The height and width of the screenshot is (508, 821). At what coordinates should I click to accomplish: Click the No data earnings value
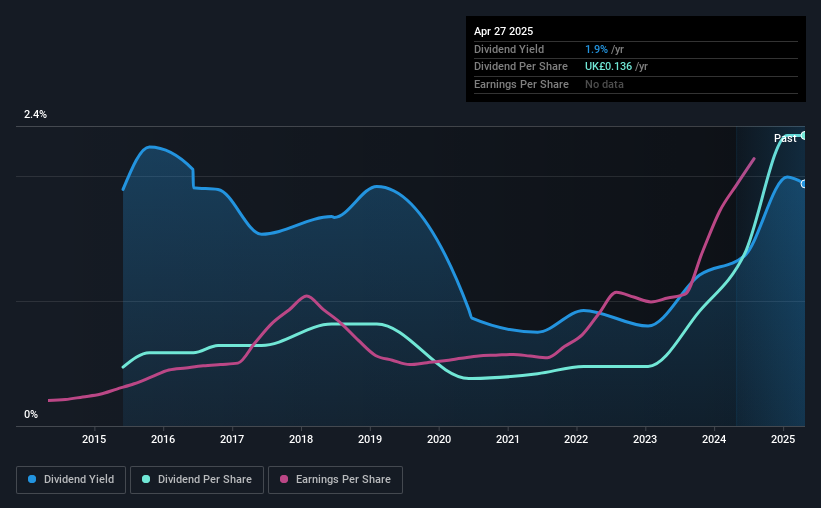tap(604, 84)
